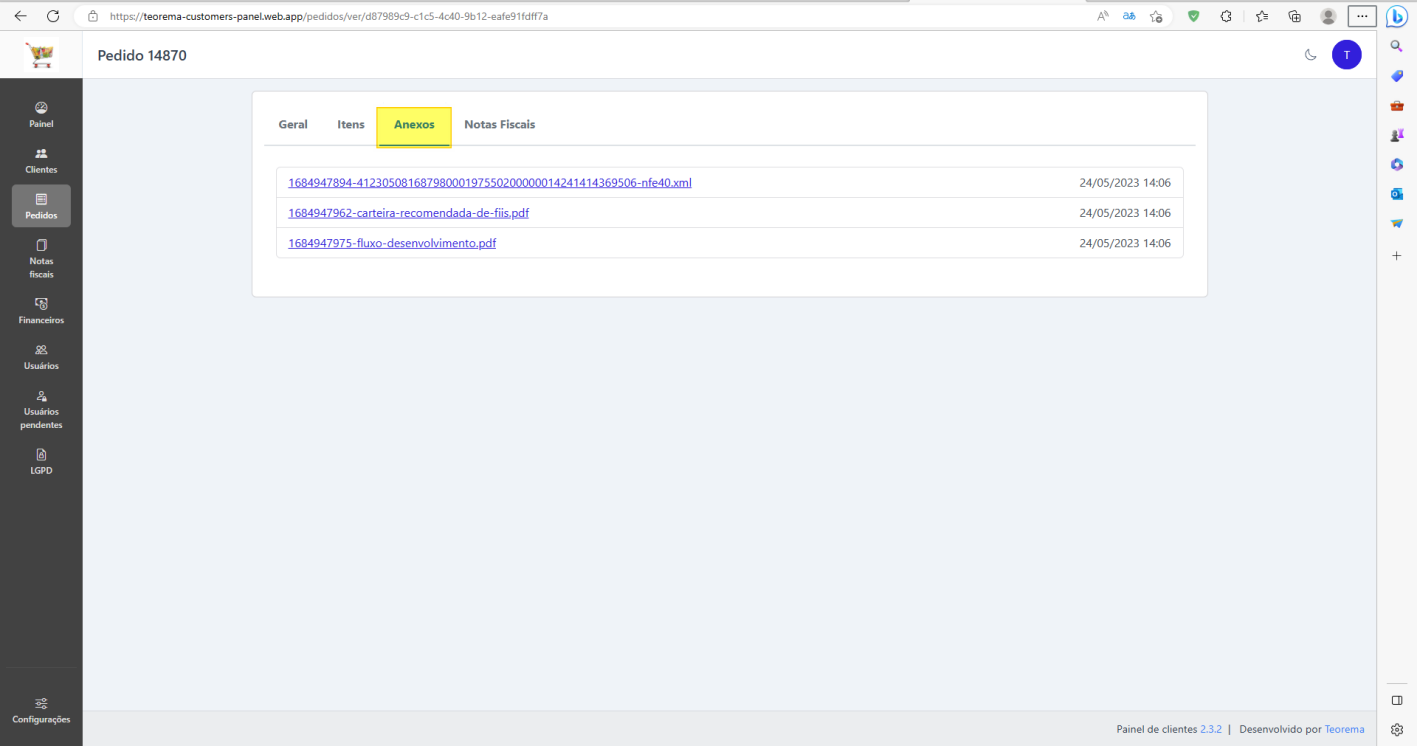Screen dimensions: 1417x746
Task: Open the green shield extension icon
Action: point(1193,16)
